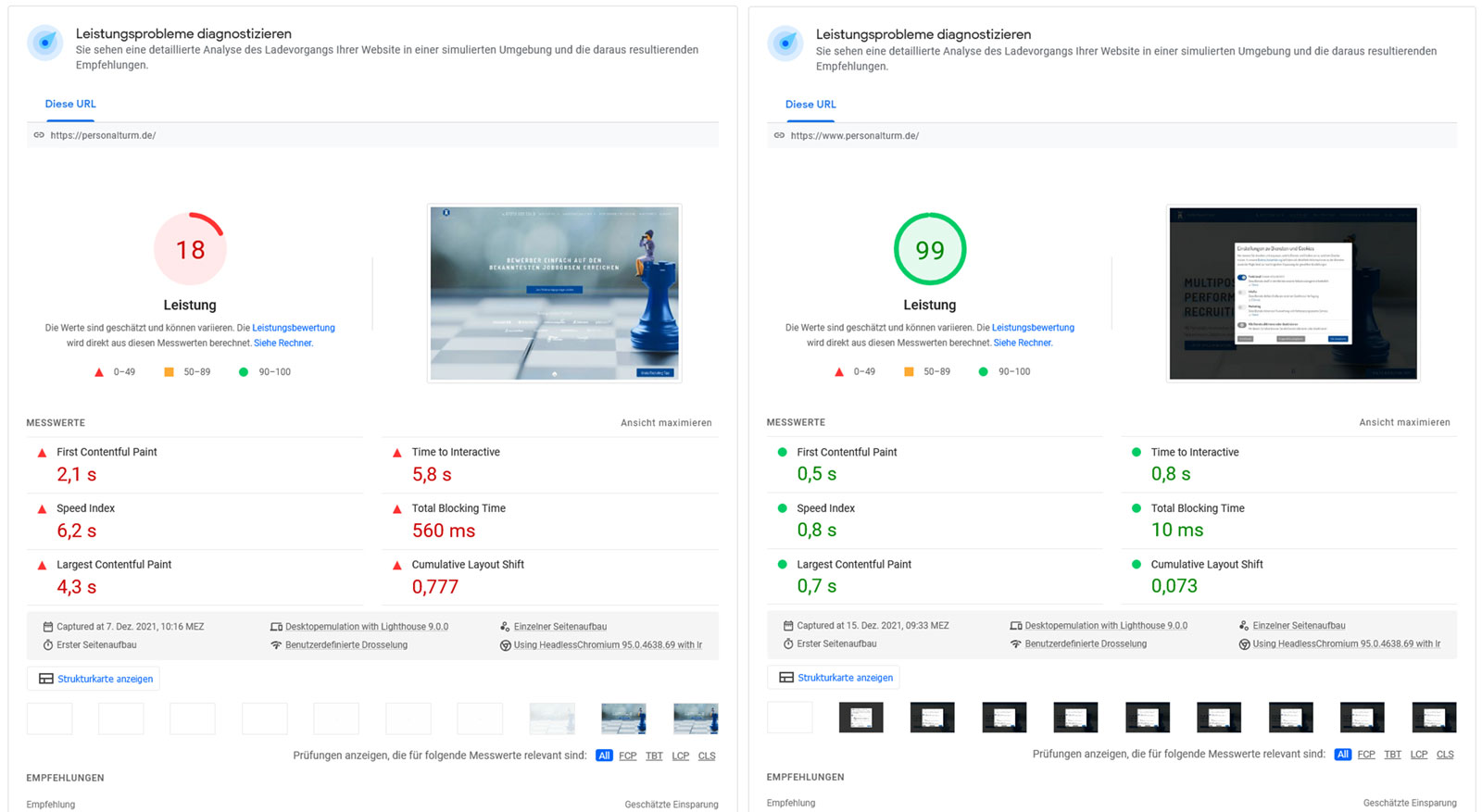Viewport: 1482px width, 812px height.
Task: Click the Largest Contentful Paint 0,7 s value
Action: click(x=817, y=586)
